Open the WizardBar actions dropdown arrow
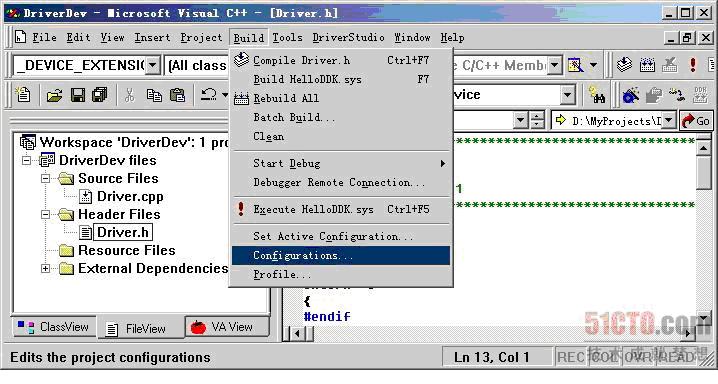Viewport: 718px width, 384px height. (593, 65)
